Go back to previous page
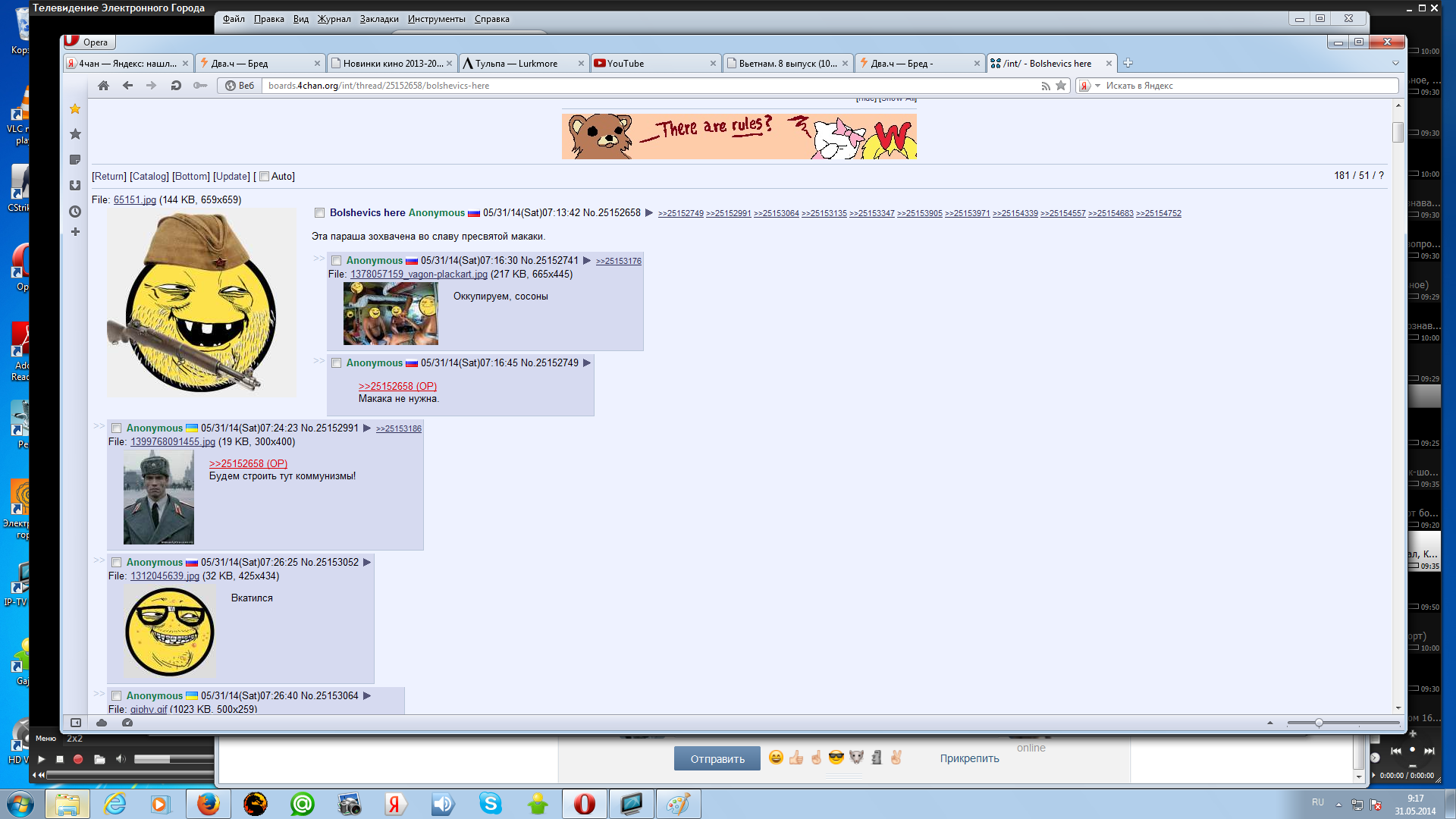1456x819 pixels. click(x=127, y=86)
